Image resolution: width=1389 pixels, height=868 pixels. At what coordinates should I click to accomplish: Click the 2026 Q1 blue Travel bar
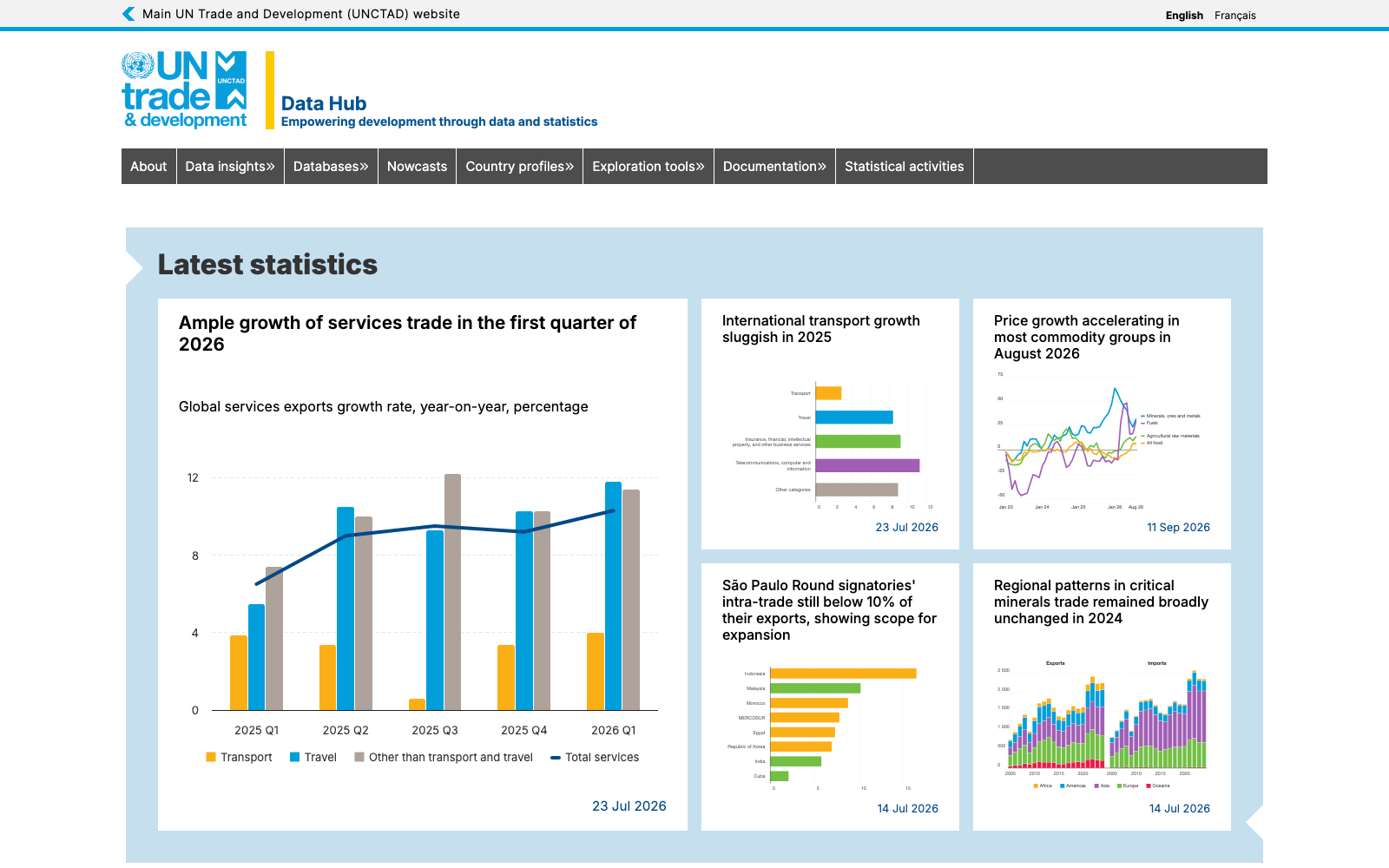pyautogui.click(x=613, y=595)
